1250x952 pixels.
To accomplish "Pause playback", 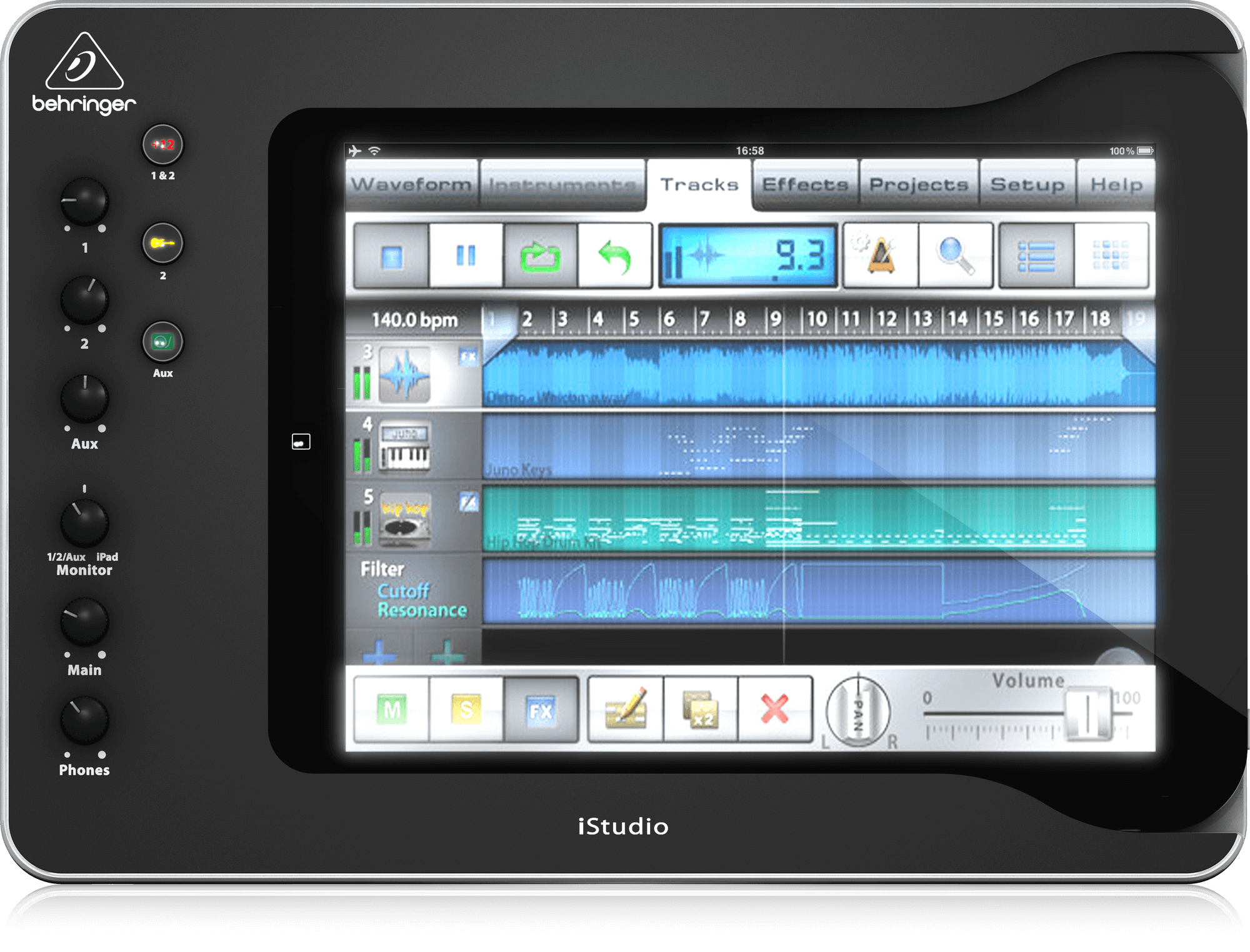I will click(x=466, y=256).
